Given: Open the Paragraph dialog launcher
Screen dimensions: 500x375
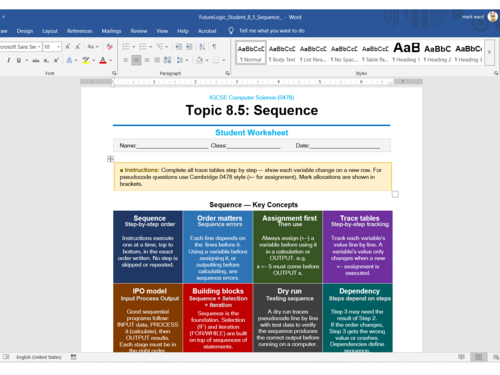Looking at the screenshot, I should [x=228, y=73].
